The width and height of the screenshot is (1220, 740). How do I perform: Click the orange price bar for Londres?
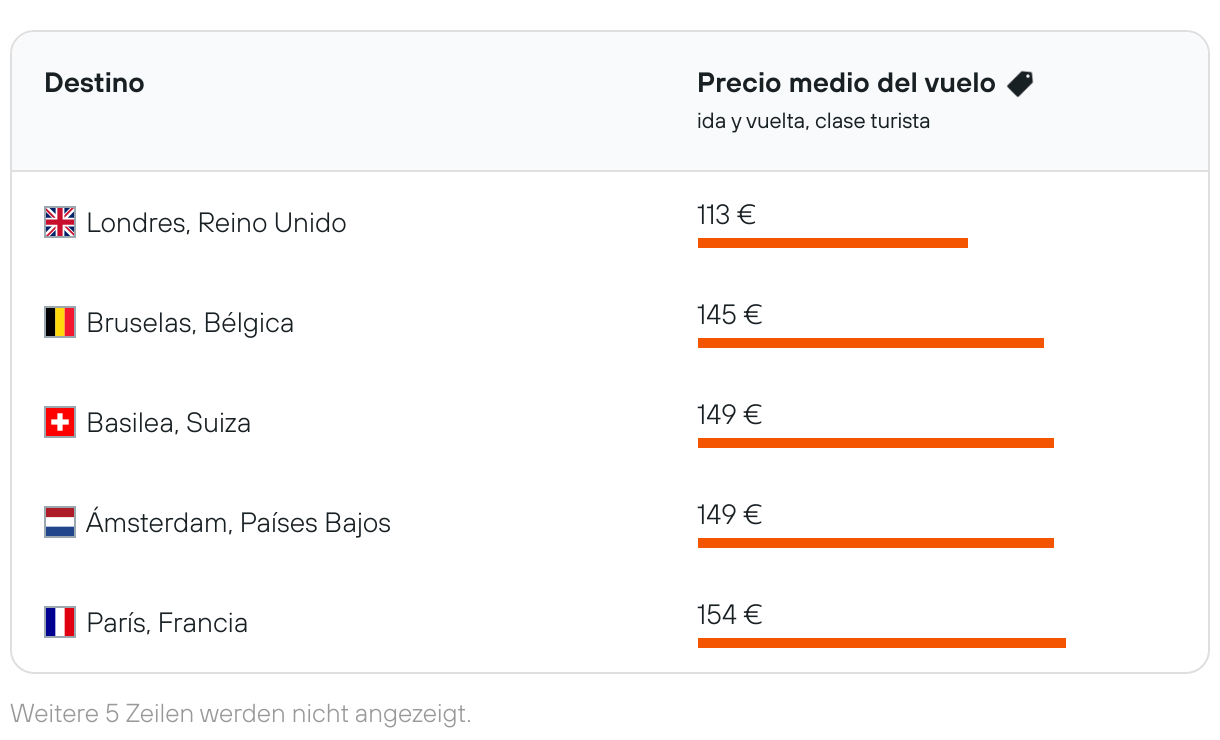[x=832, y=243]
